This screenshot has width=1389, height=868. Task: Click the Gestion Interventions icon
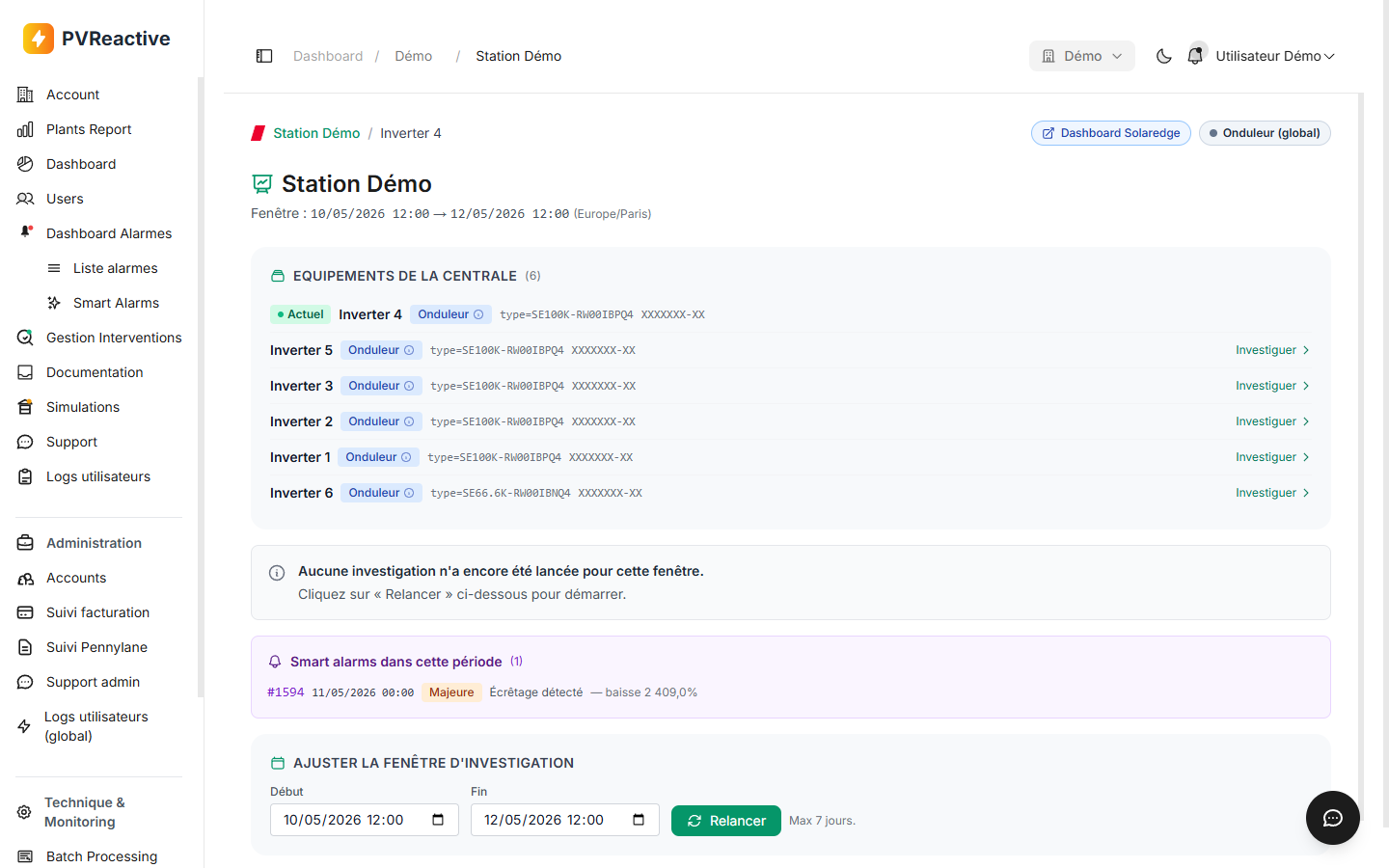coord(25,338)
